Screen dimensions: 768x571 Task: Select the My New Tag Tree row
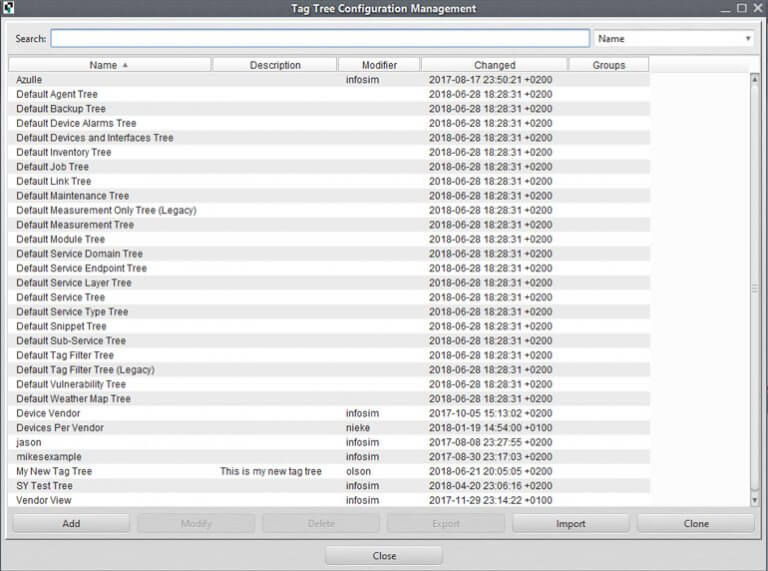pos(54,471)
